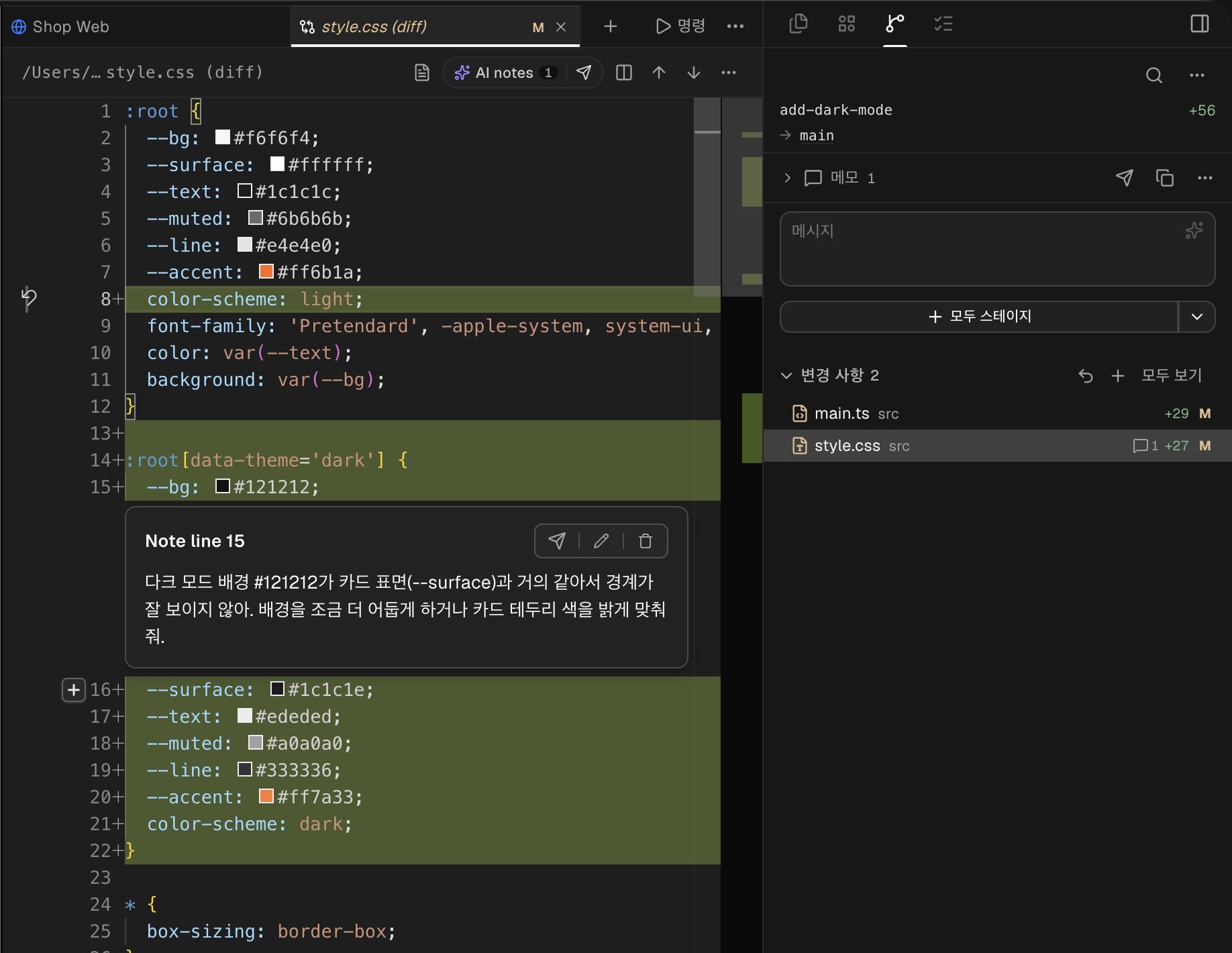
Task: Search in source control panel
Action: [1154, 75]
